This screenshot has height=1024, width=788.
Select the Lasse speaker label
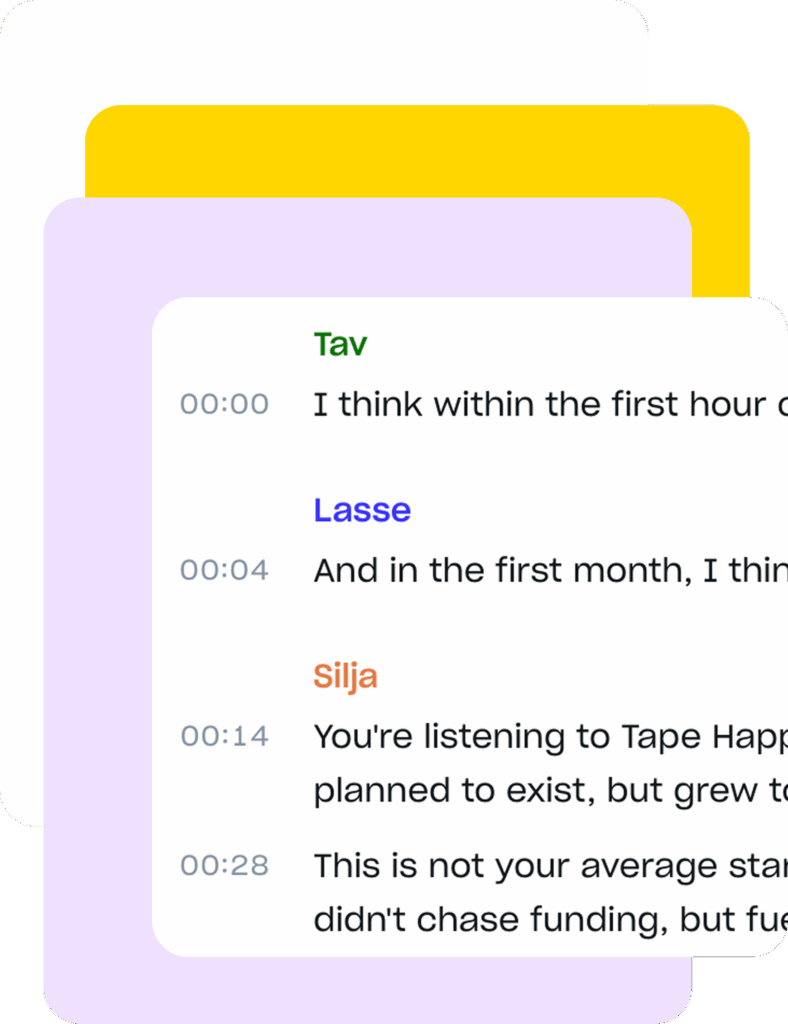coord(362,510)
